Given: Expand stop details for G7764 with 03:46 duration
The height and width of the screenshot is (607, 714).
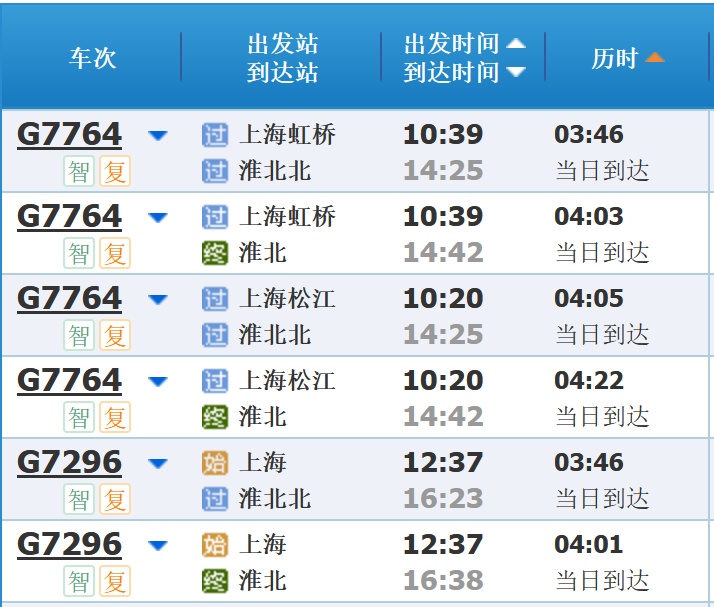Looking at the screenshot, I should 158,136.
